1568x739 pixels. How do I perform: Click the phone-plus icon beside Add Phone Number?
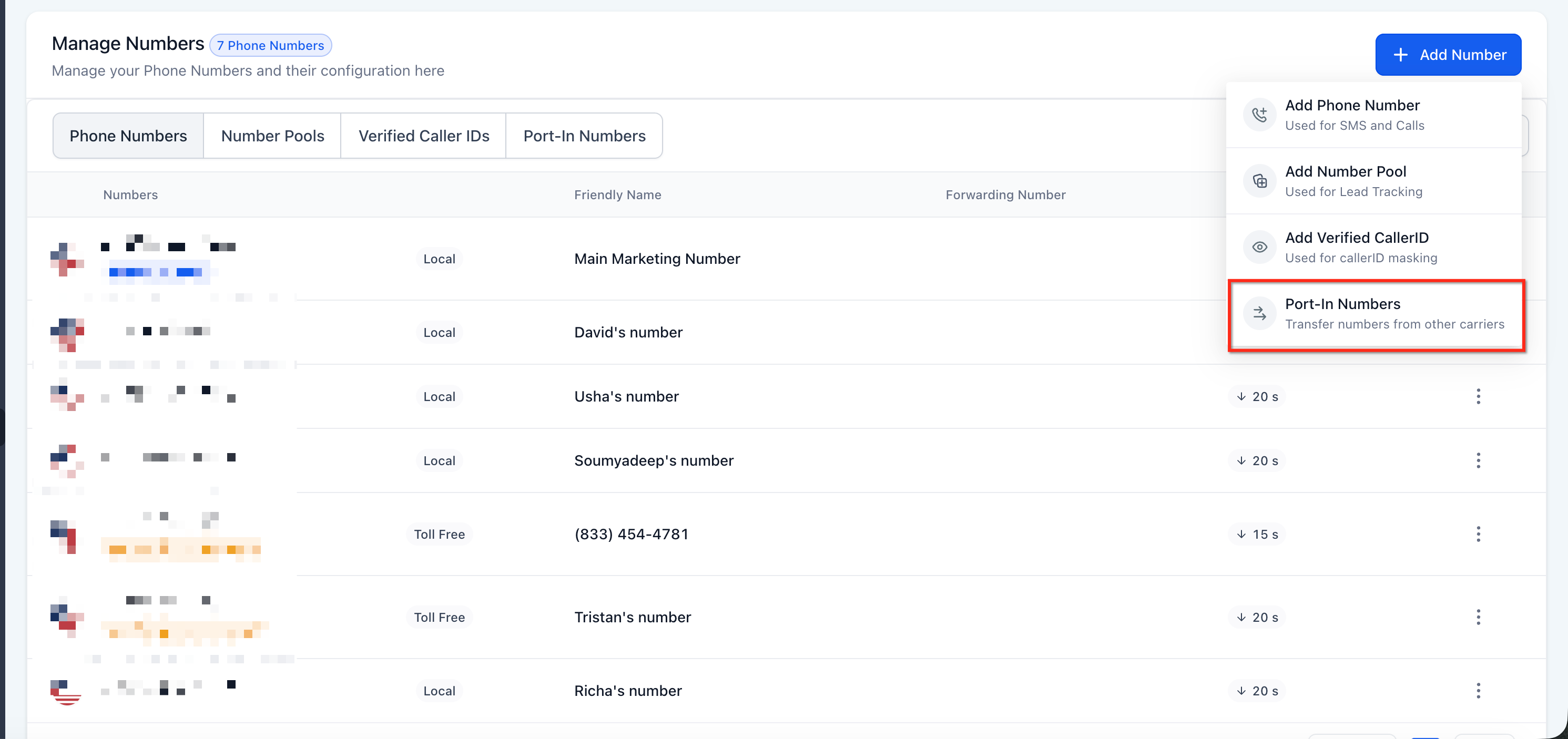[x=1259, y=115]
